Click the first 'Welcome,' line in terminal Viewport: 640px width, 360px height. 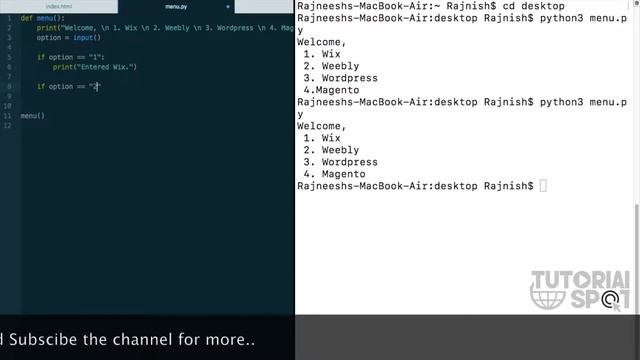[x=322, y=42]
